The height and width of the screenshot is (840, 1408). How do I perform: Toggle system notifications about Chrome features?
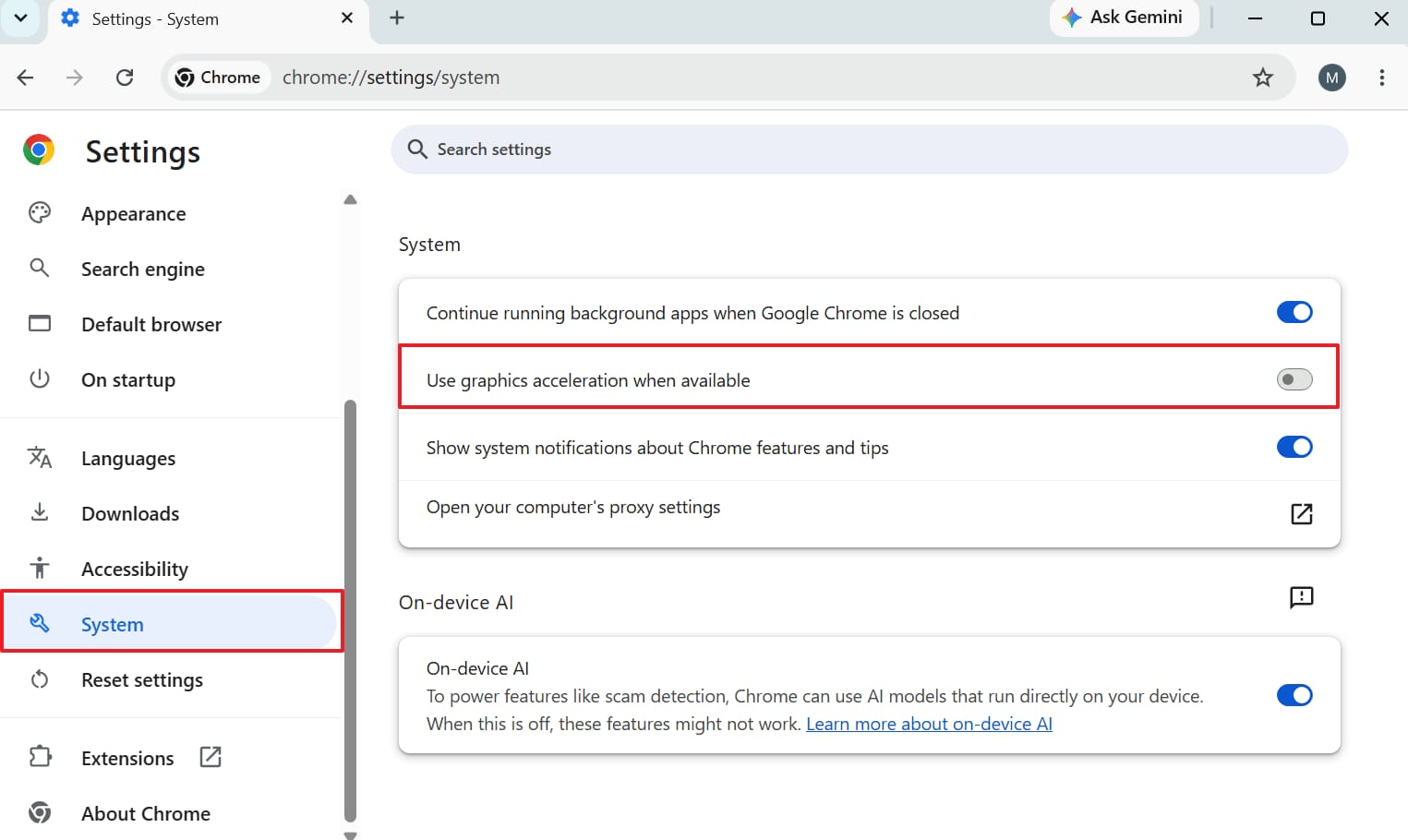[x=1294, y=447]
